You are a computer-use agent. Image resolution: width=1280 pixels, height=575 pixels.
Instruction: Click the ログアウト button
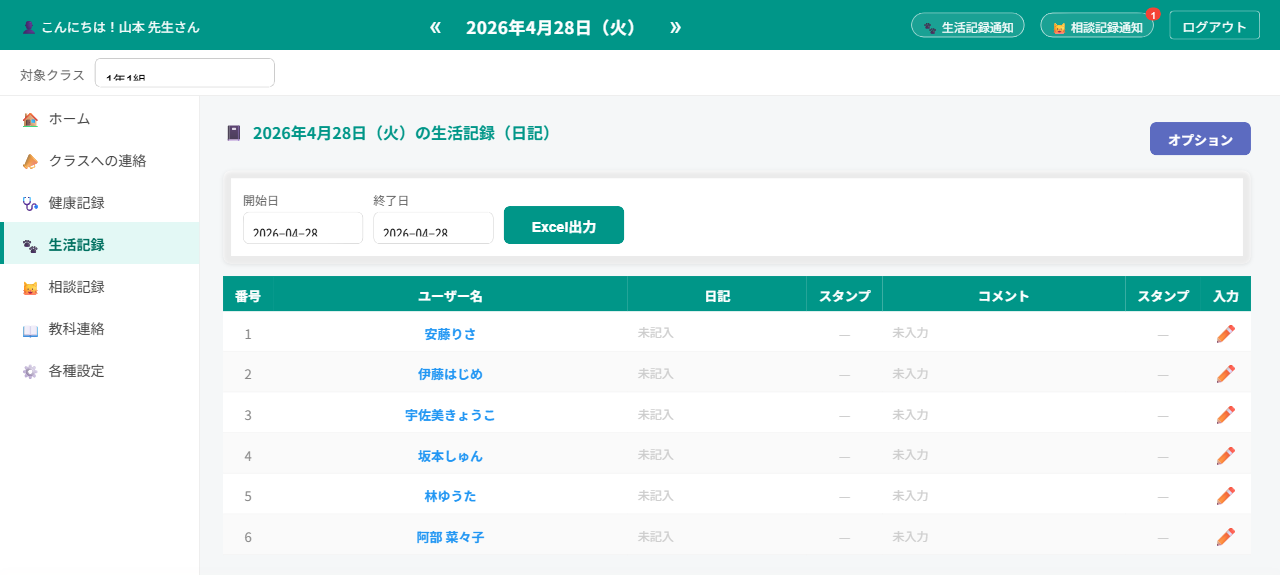(1214, 27)
